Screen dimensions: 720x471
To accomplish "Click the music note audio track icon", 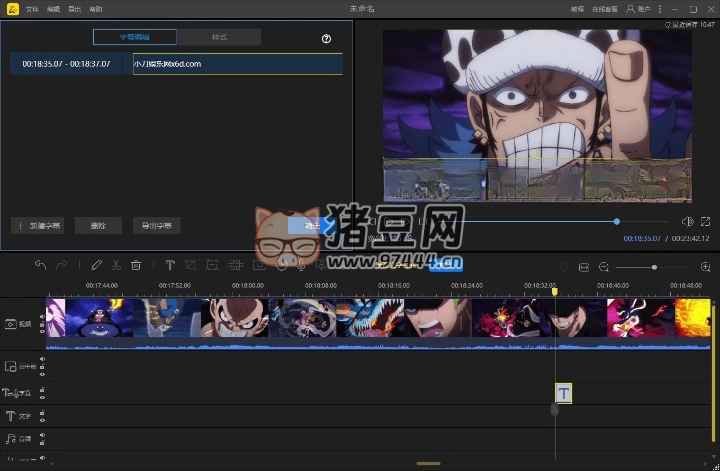I will (11, 438).
